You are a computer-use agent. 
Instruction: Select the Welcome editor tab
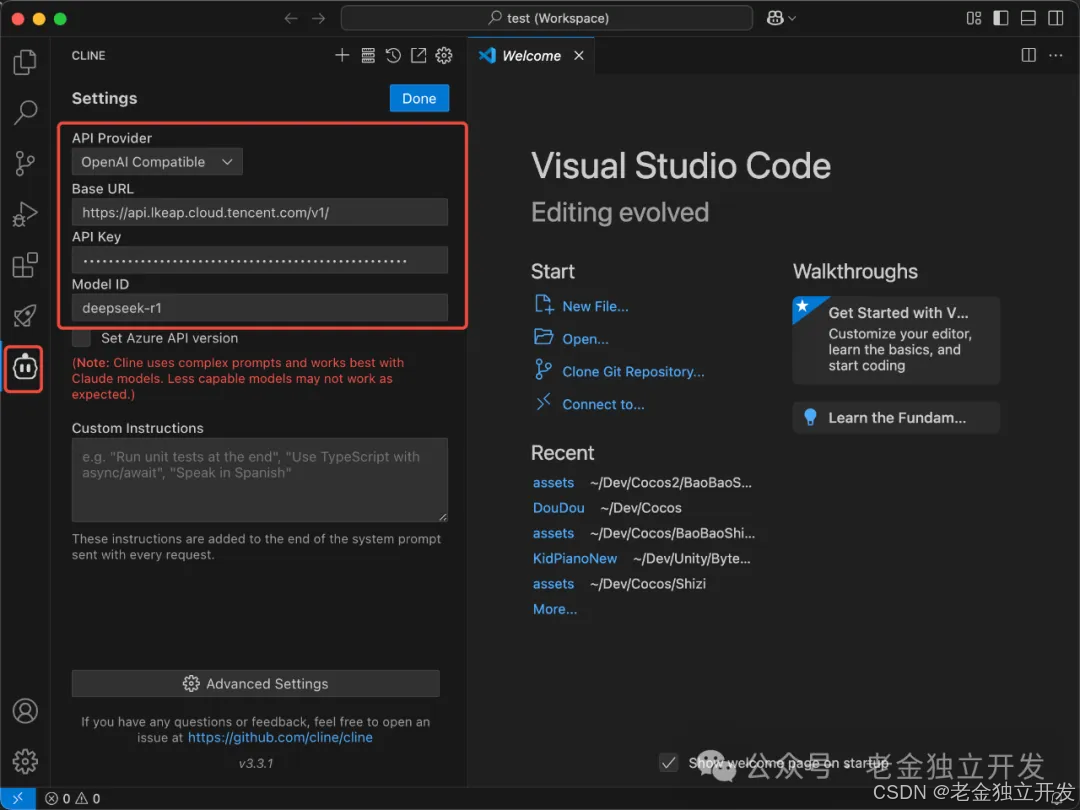click(x=531, y=56)
